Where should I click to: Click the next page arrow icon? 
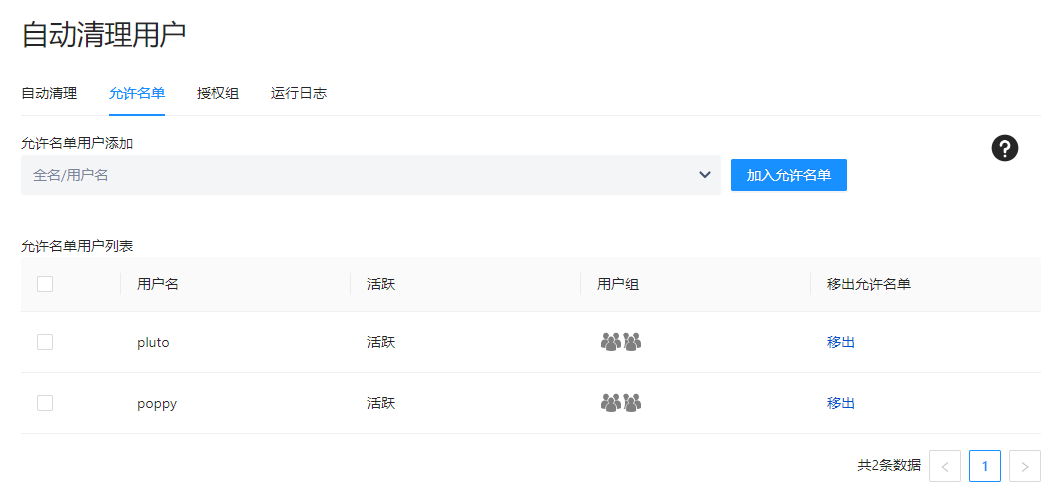coord(1025,466)
